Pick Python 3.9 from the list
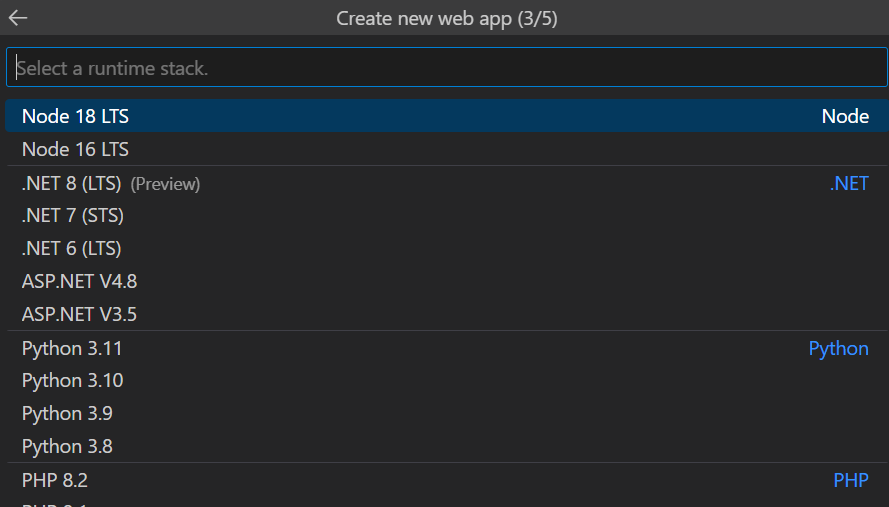This screenshot has width=889, height=507. point(68,413)
